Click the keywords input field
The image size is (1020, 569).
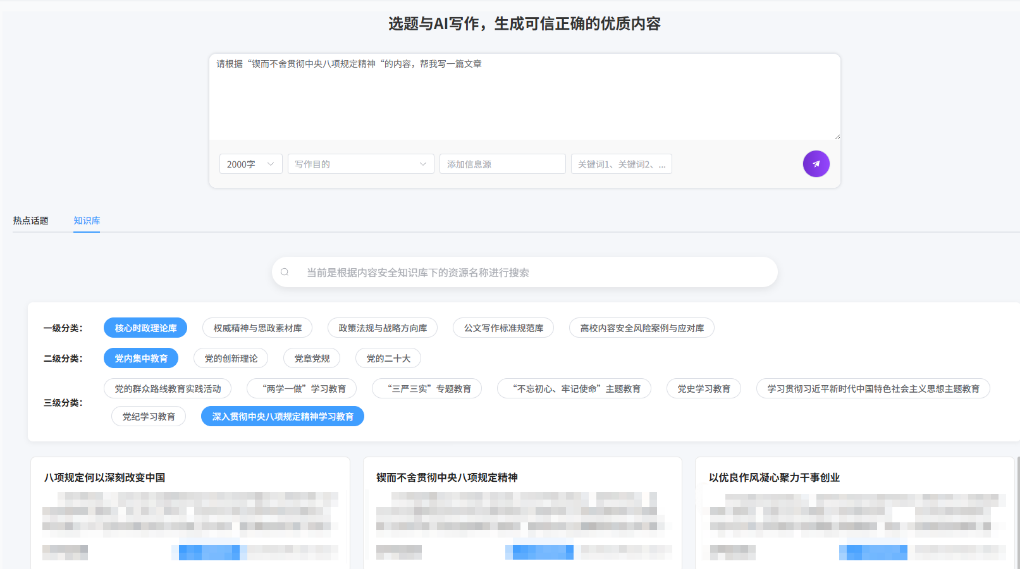(620, 164)
